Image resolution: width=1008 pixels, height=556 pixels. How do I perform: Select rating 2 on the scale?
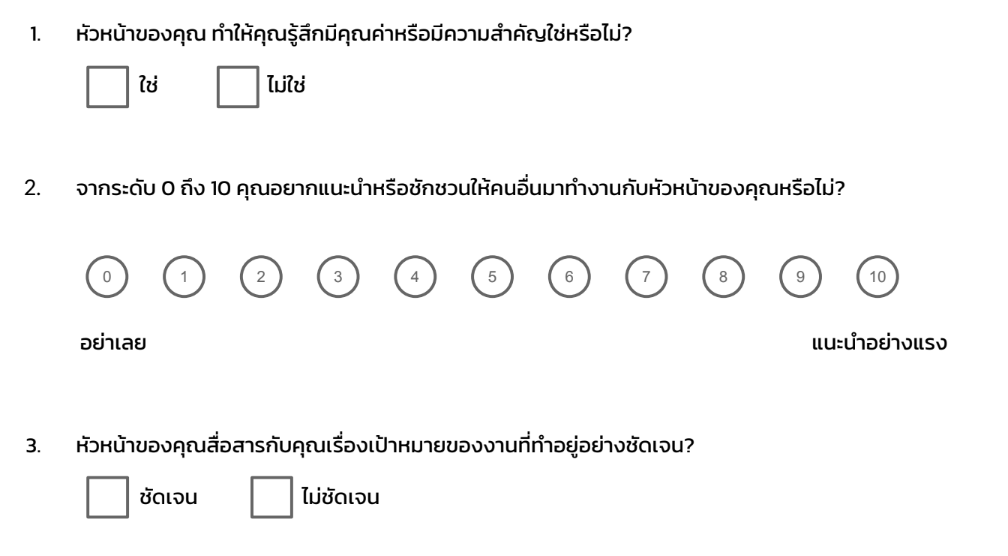point(261,276)
